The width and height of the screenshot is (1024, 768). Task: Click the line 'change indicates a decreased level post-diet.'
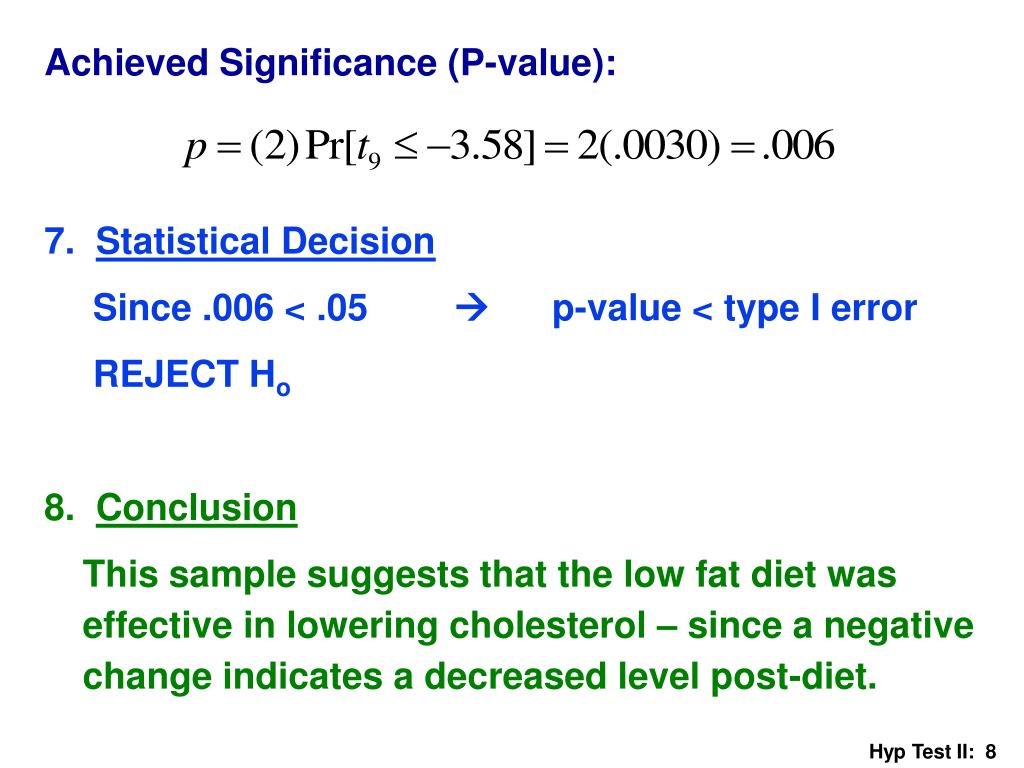click(x=480, y=677)
